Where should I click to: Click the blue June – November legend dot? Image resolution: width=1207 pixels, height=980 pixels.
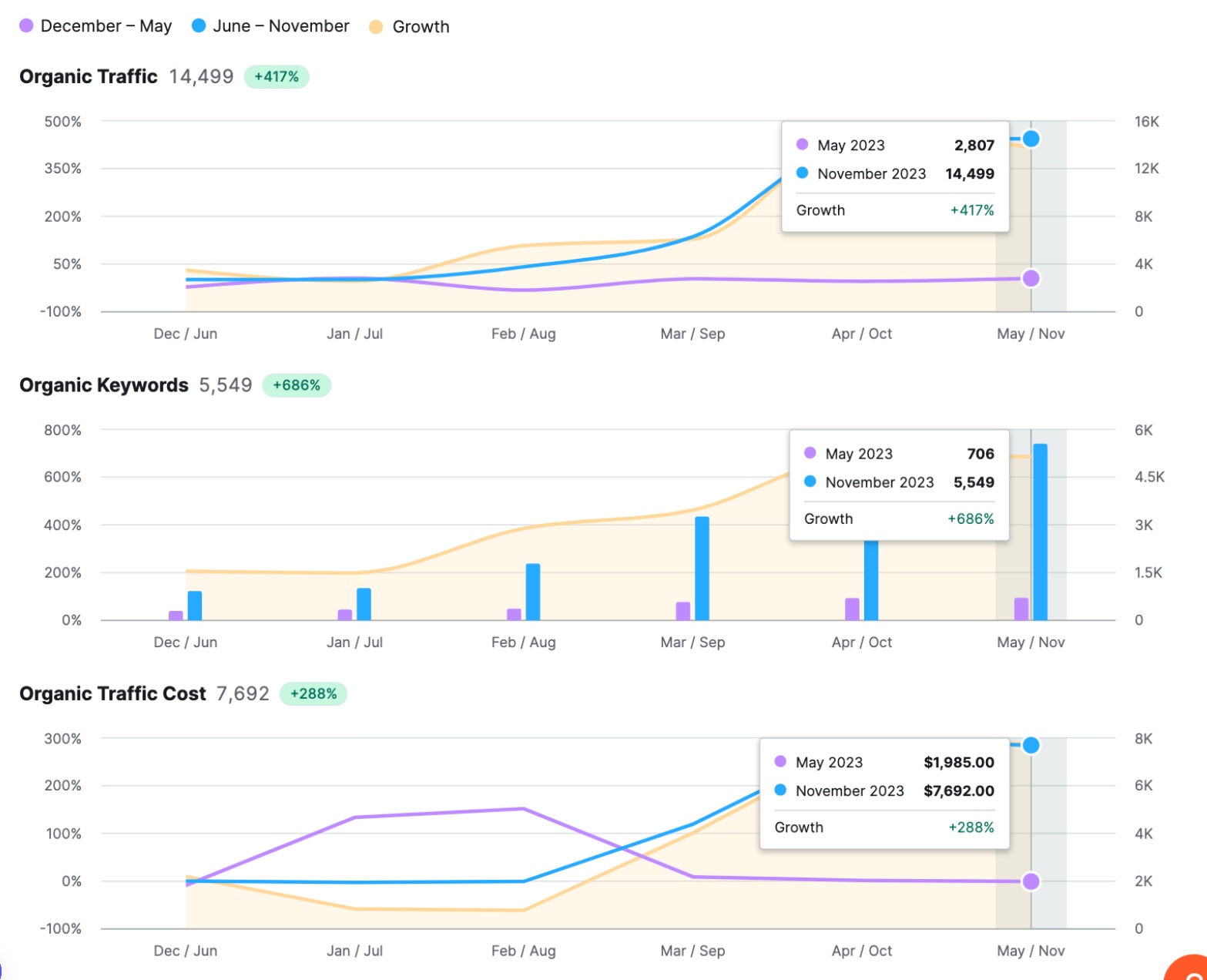coord(199,25)
